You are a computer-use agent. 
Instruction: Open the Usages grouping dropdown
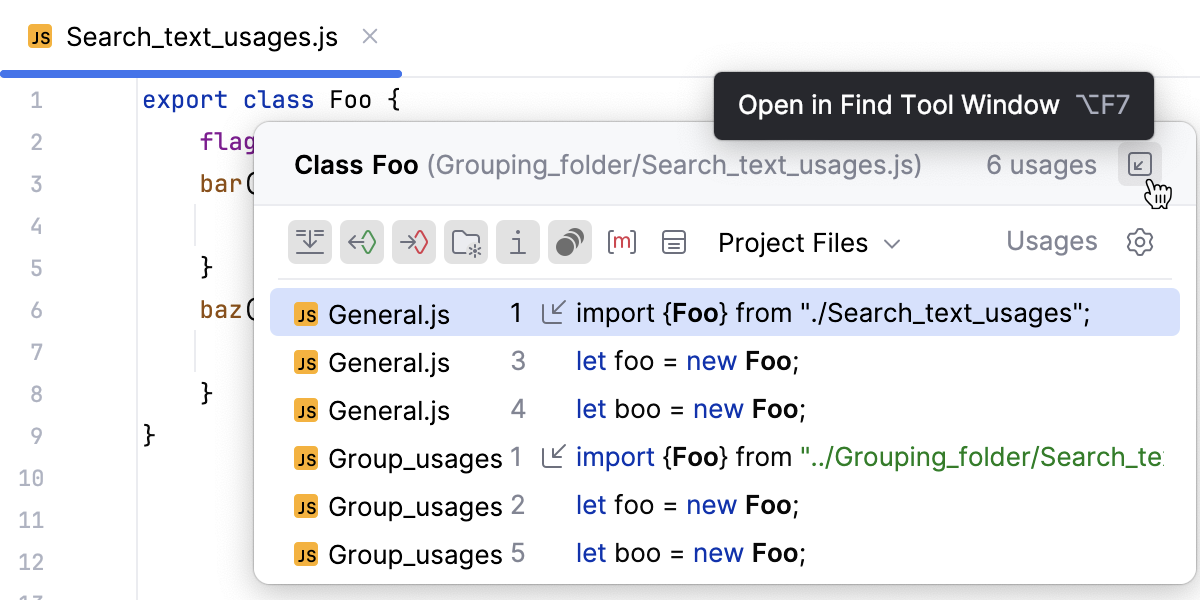coord(1051,241)
